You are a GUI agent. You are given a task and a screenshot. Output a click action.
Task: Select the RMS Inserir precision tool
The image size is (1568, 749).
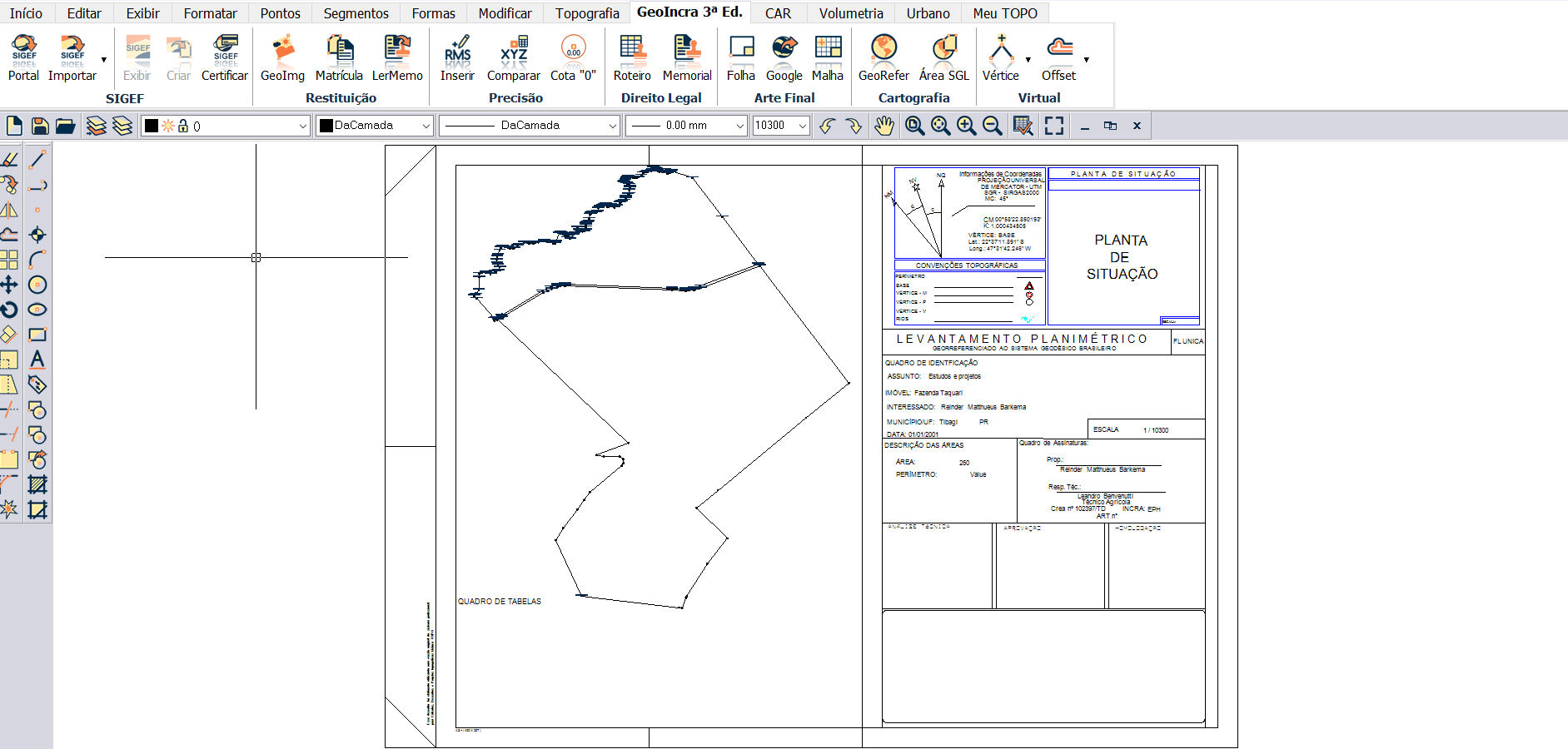coord(457,58)
